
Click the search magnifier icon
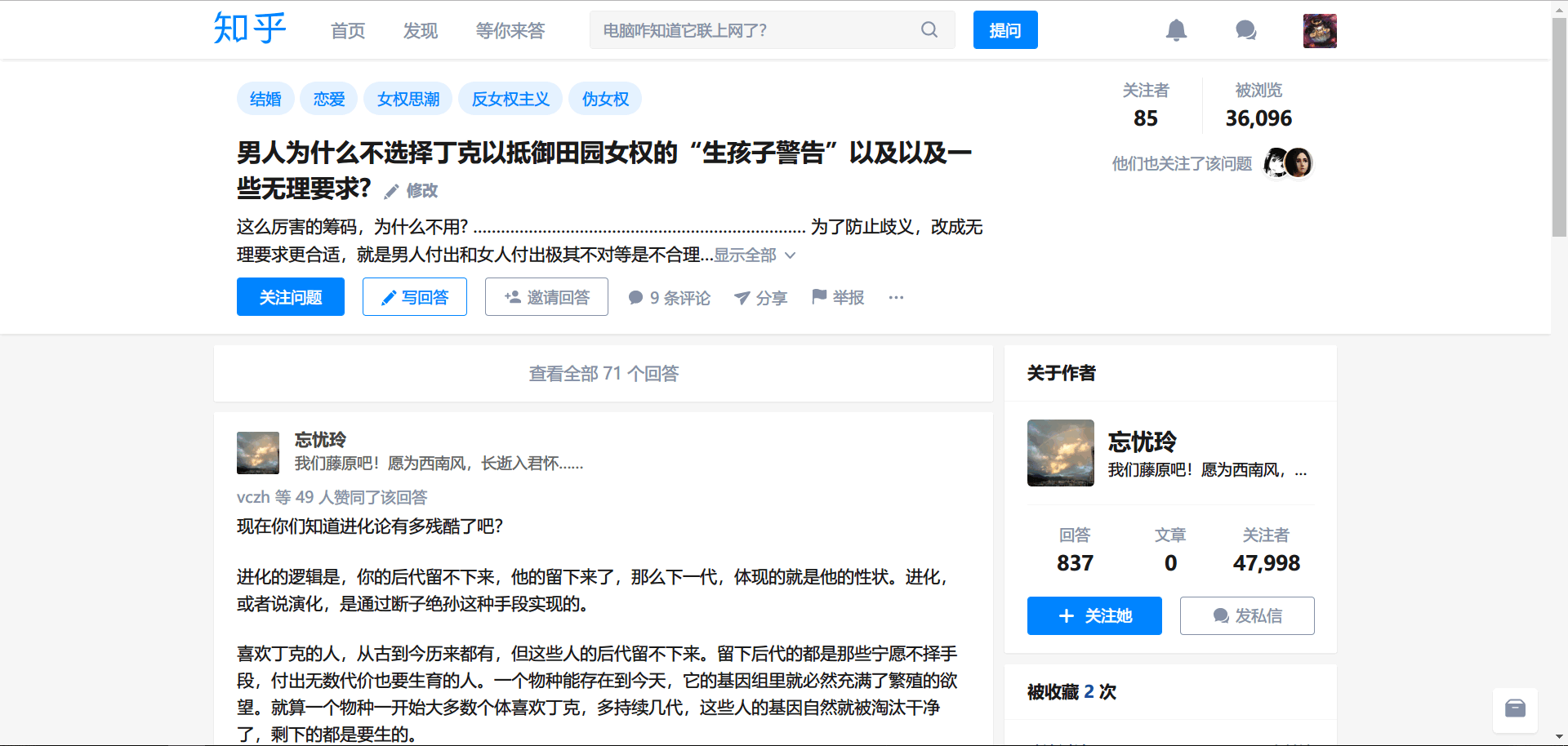929,30
